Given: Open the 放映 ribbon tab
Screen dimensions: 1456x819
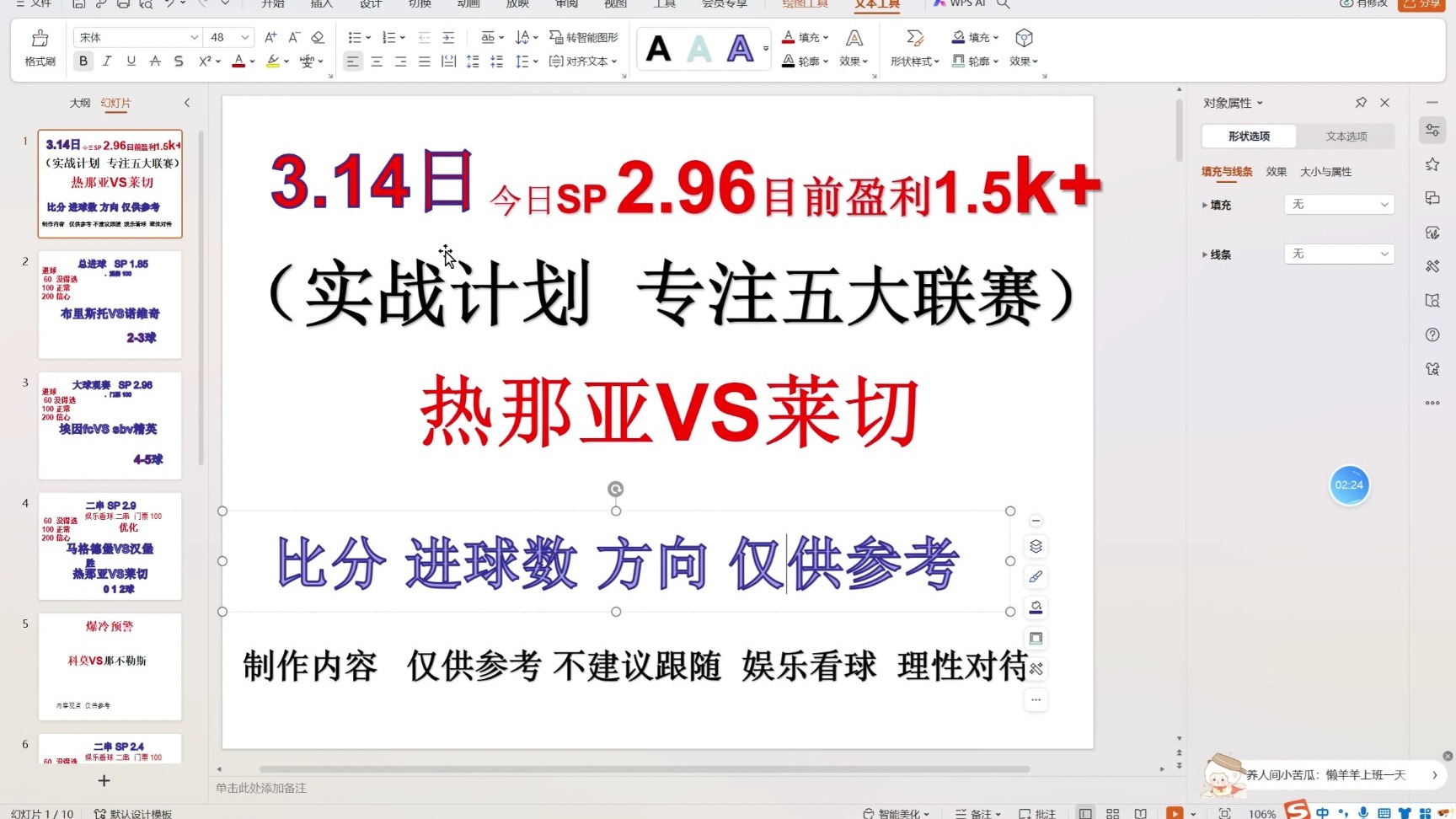Looking at the screenshot, I should [x=516, y=4].
